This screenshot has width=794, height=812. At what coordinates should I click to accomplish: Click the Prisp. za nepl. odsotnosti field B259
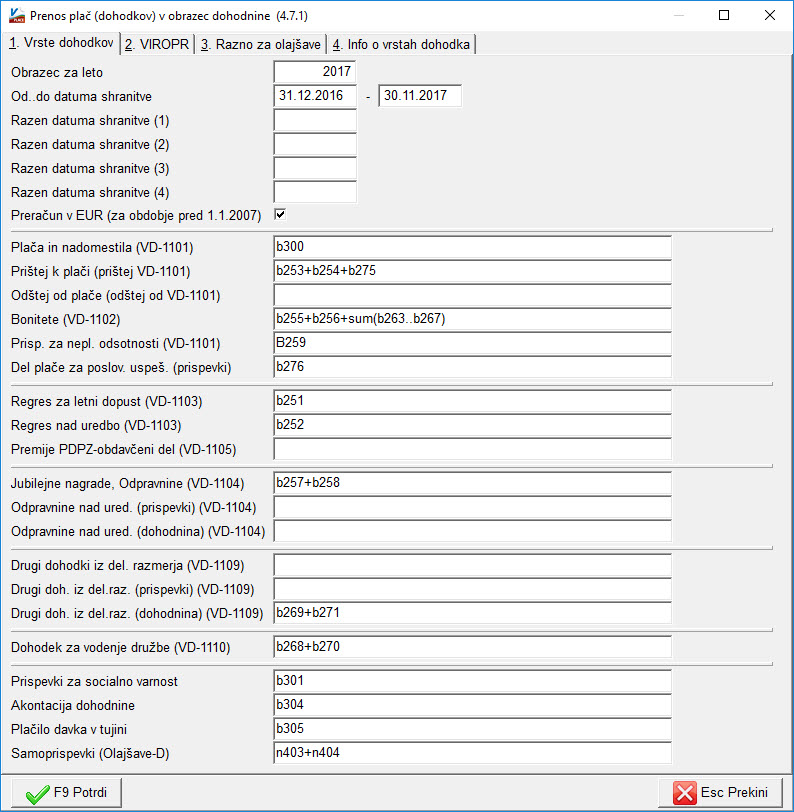pyautogui.click(x=472, y=343)
